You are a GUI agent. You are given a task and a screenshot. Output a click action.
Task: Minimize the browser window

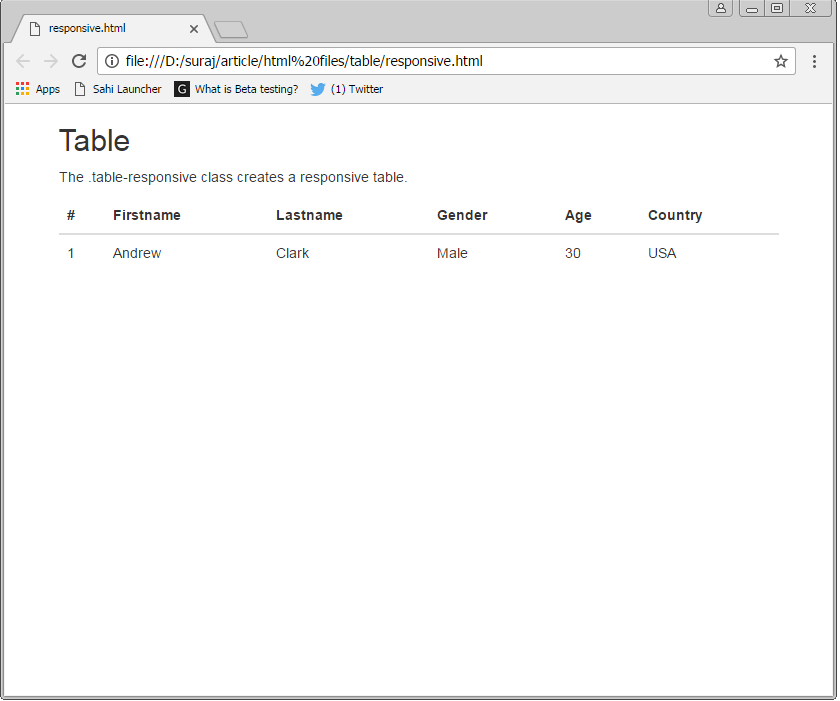[752, 8]
